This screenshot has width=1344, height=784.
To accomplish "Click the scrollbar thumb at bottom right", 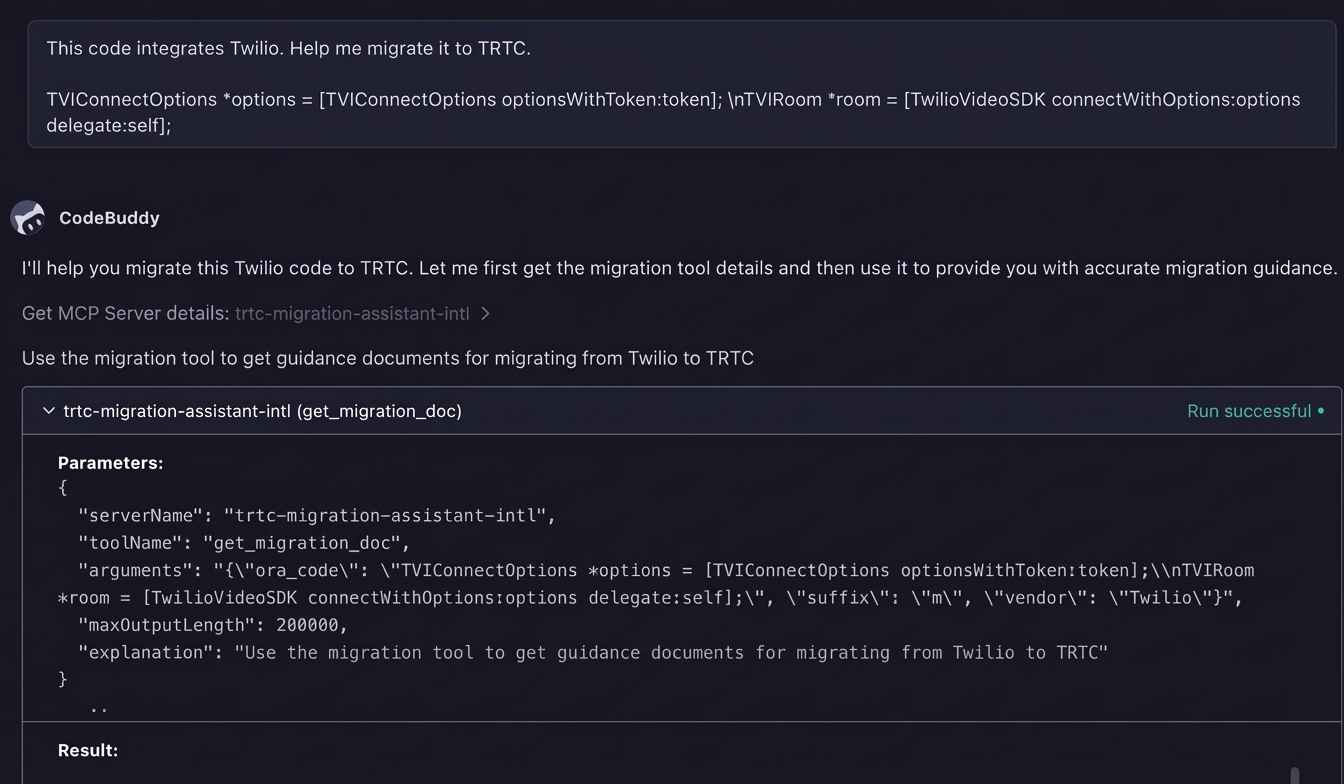I will [1295, 775].
